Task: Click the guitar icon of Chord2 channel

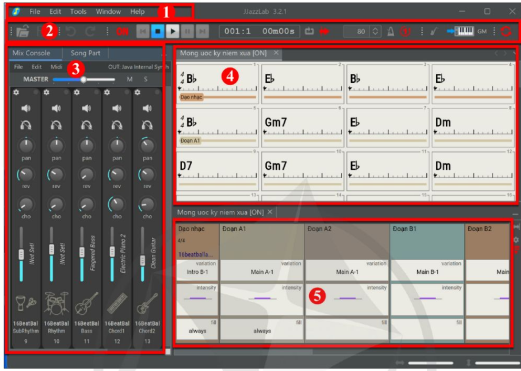Action: [x=147, y=304]
